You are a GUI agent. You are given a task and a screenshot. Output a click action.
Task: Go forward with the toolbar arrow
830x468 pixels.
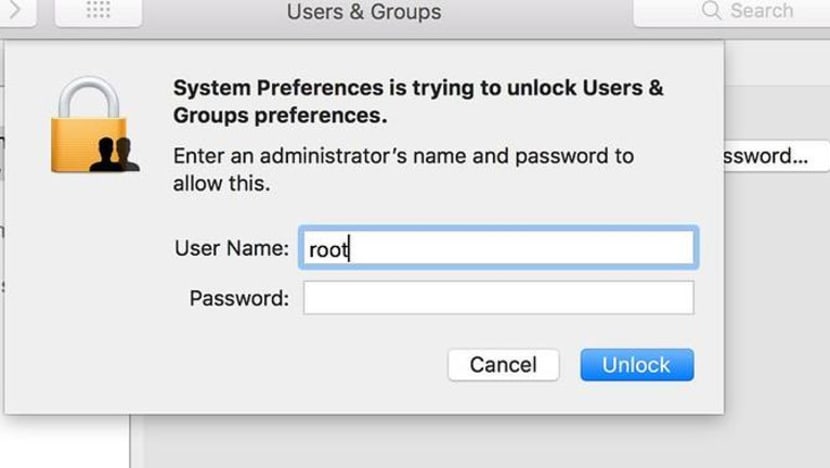(16, 10)
